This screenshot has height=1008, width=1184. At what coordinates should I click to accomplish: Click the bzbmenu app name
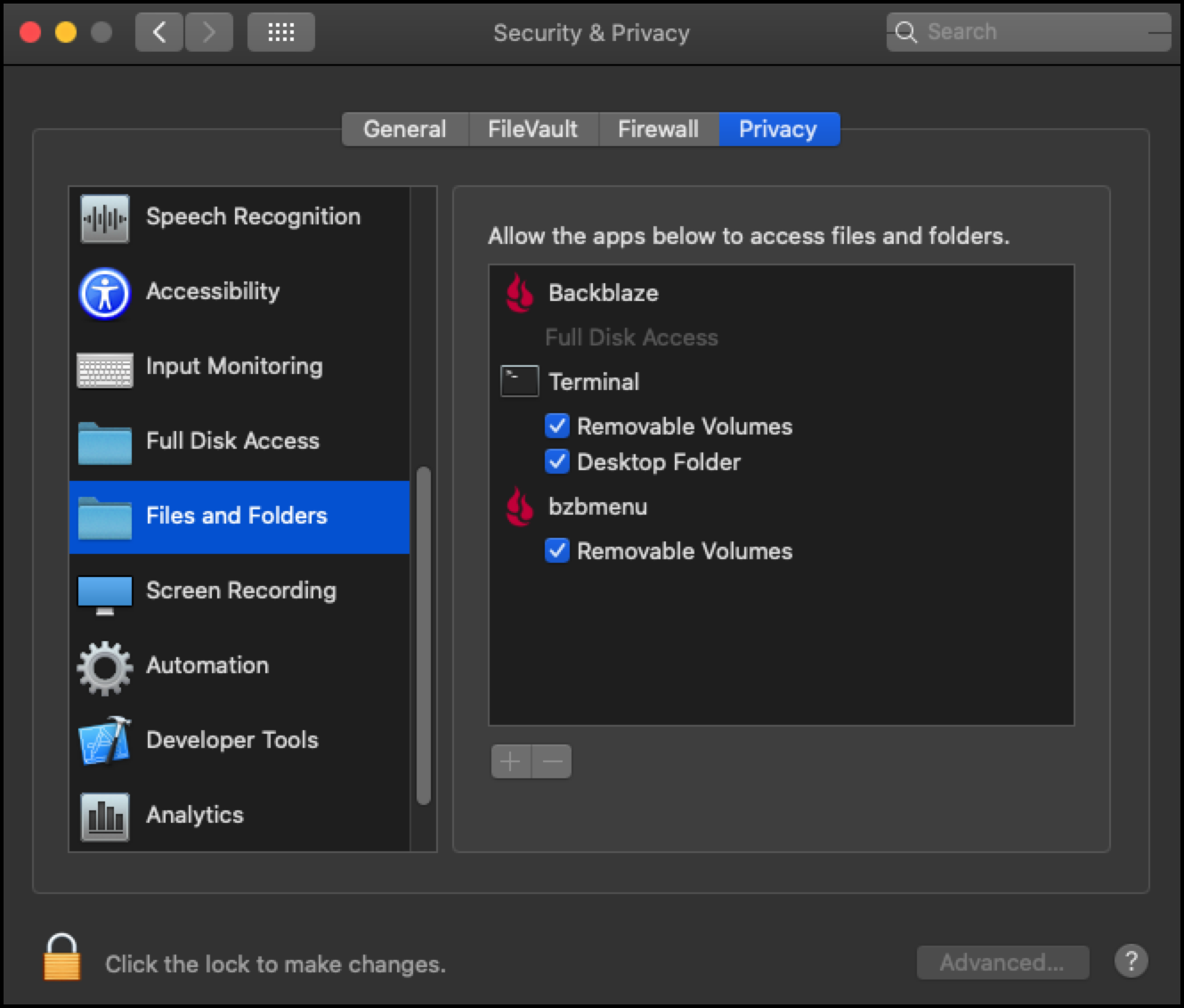598,507
